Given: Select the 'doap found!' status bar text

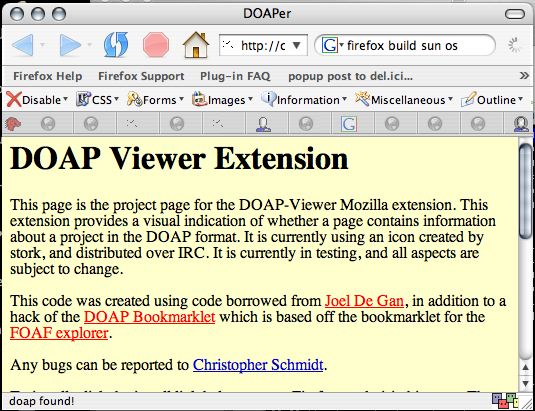Looking at the screenshot, I should click(x=42, y=401).
